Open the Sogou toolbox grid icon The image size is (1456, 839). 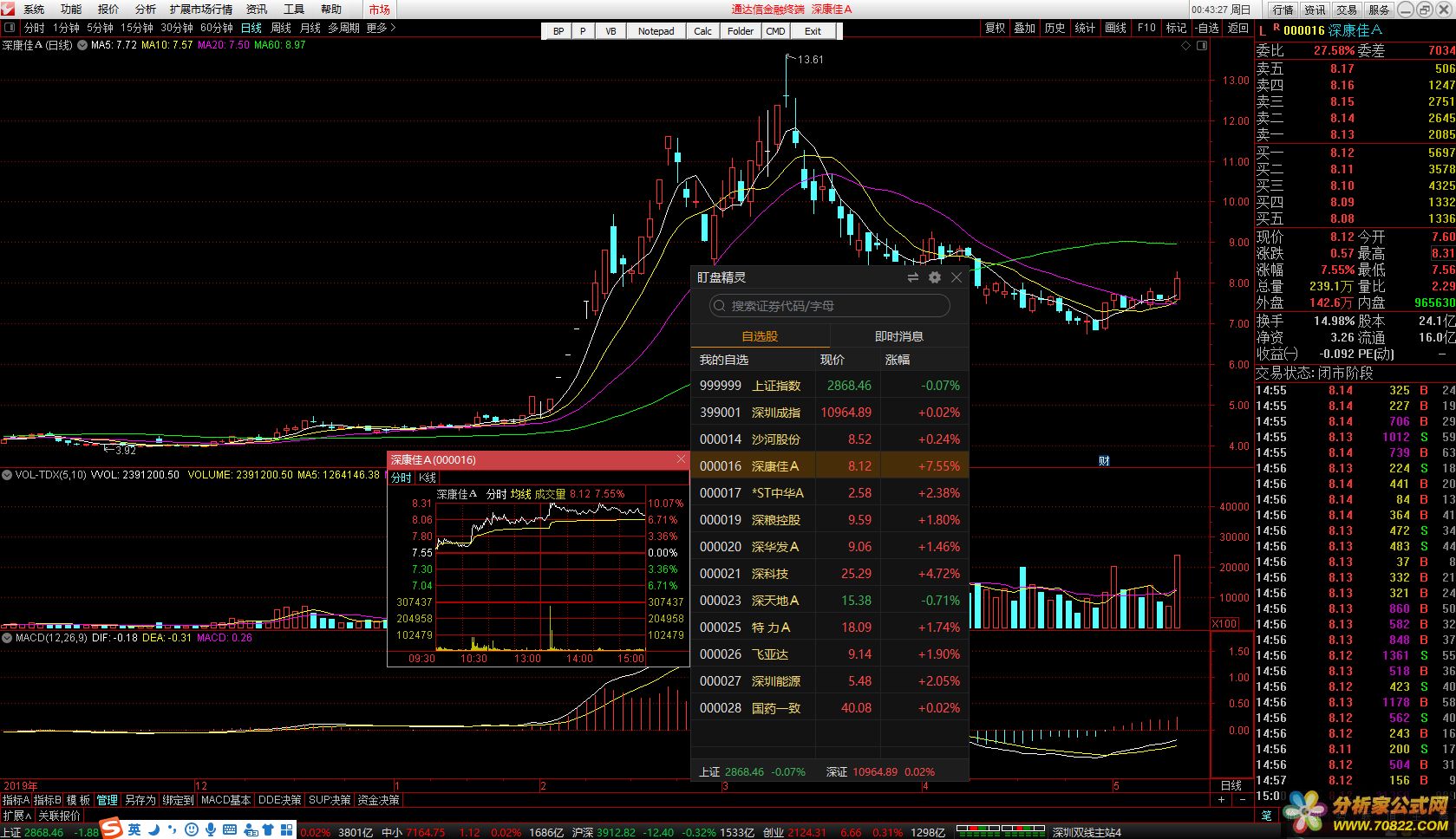[x=286, y=830]
